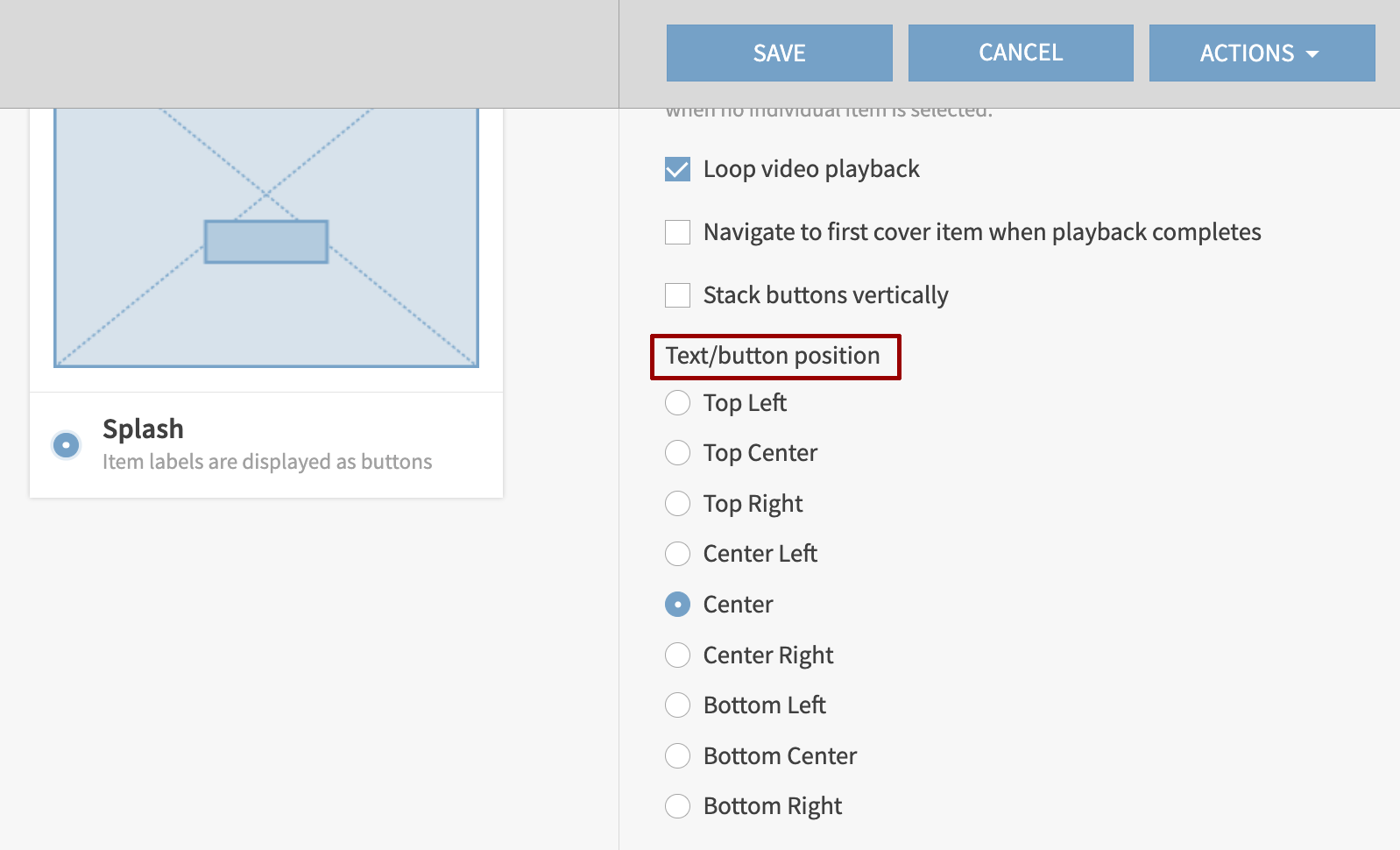Open the ACTIONS dropdown menu
The image size is (1400, 850).
1261,53
